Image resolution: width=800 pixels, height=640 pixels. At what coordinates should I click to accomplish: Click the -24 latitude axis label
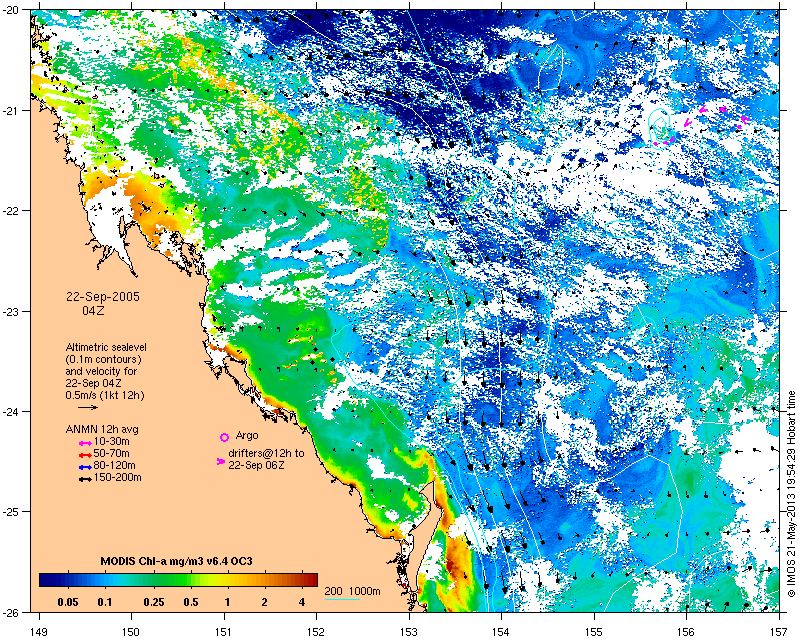pos(12,411)
